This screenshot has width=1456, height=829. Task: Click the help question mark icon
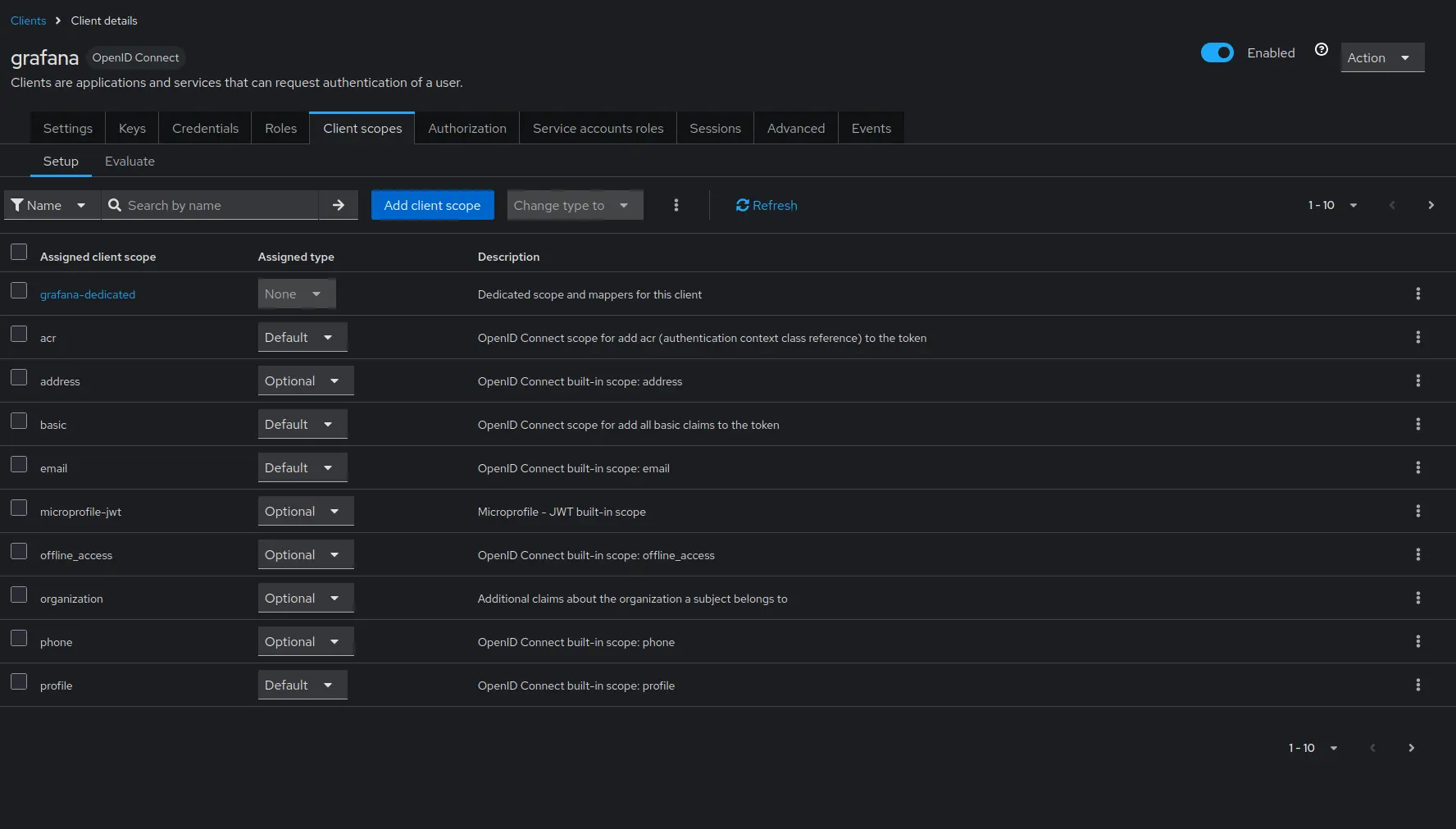pos(1321,50)
